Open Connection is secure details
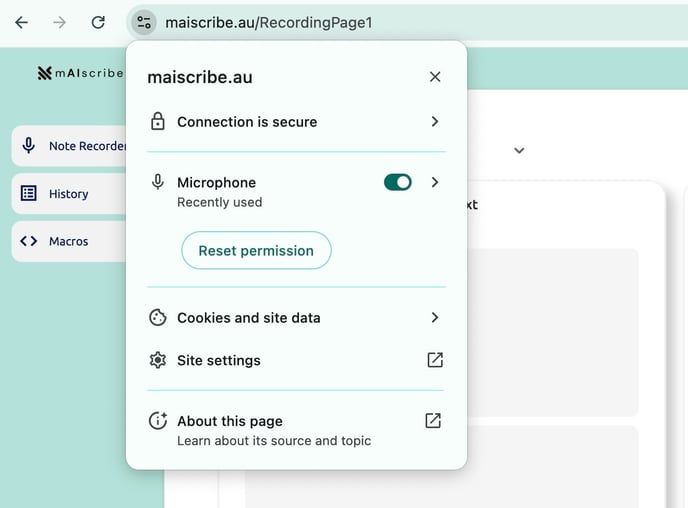This screenshot has width=688, height=508. (296, 122)
